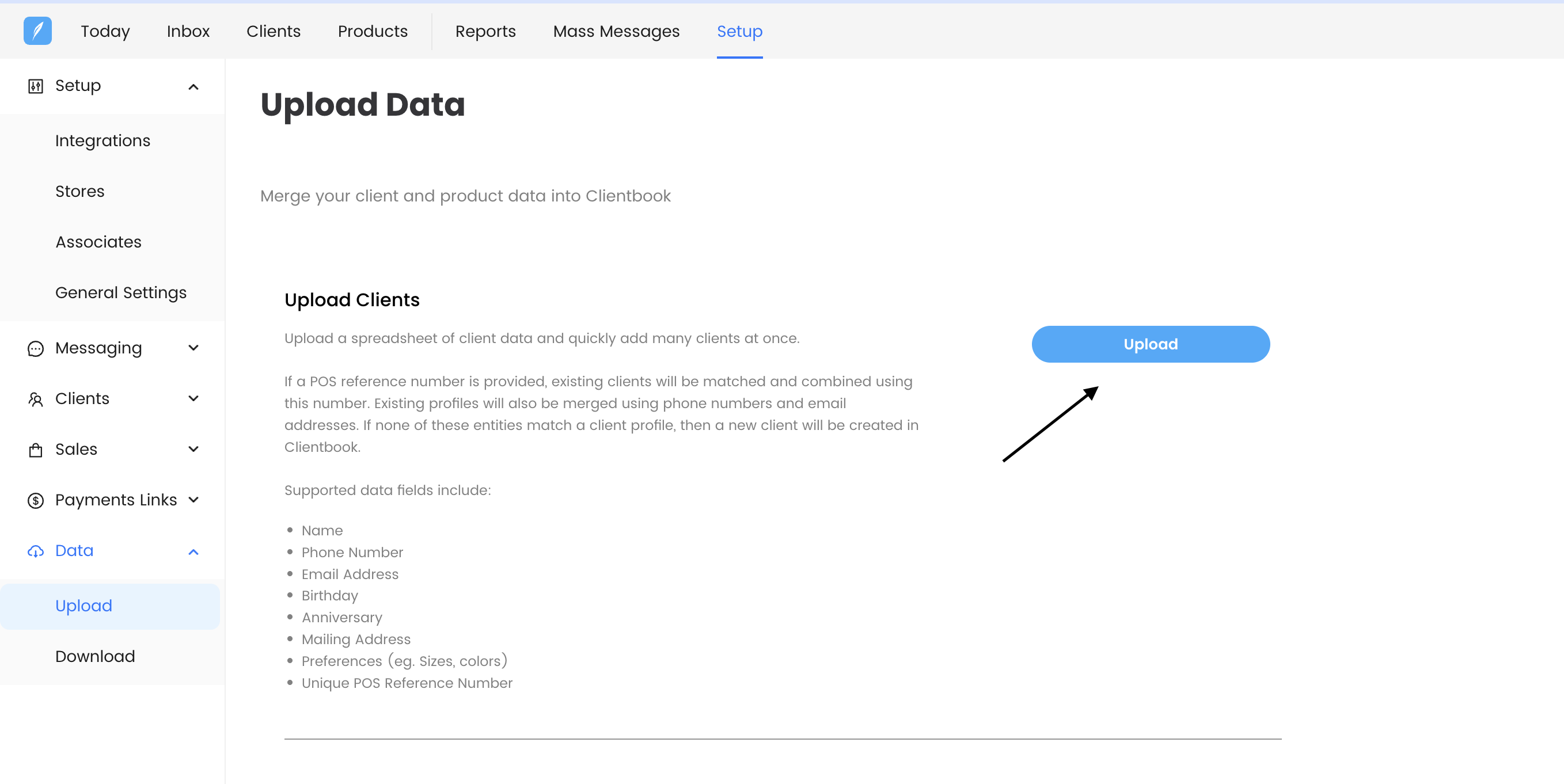Open the Reports tab in top navigation
Image resolution: width=1564 pixels, height=784 pixels.
pos(485,31)
